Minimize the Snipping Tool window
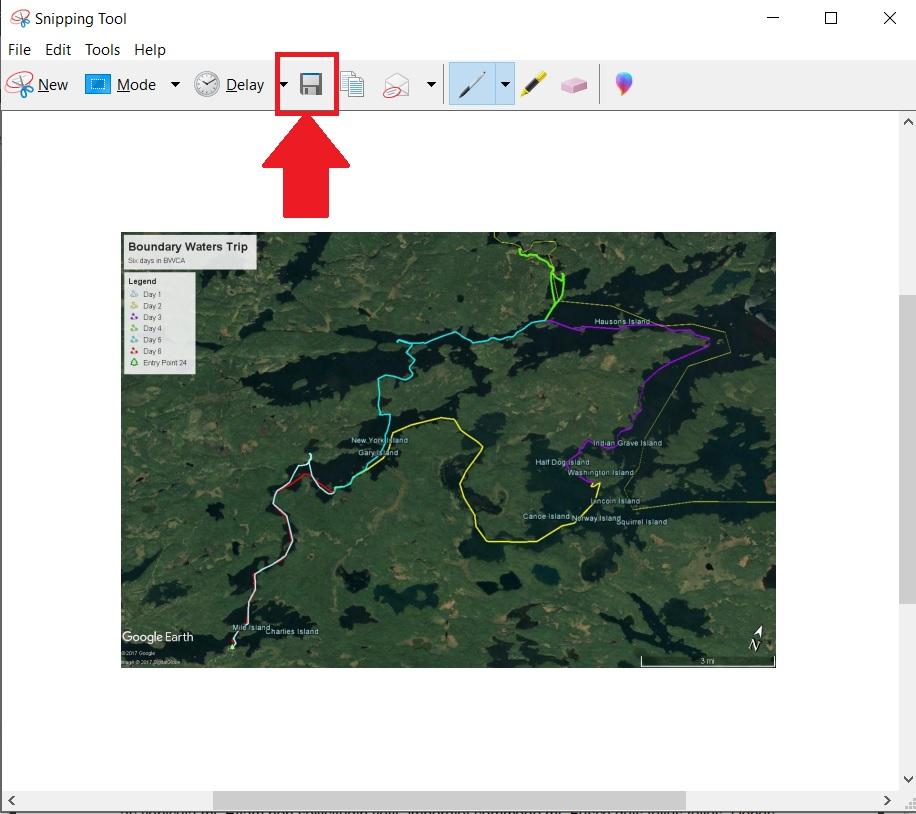 pos(773,18)
